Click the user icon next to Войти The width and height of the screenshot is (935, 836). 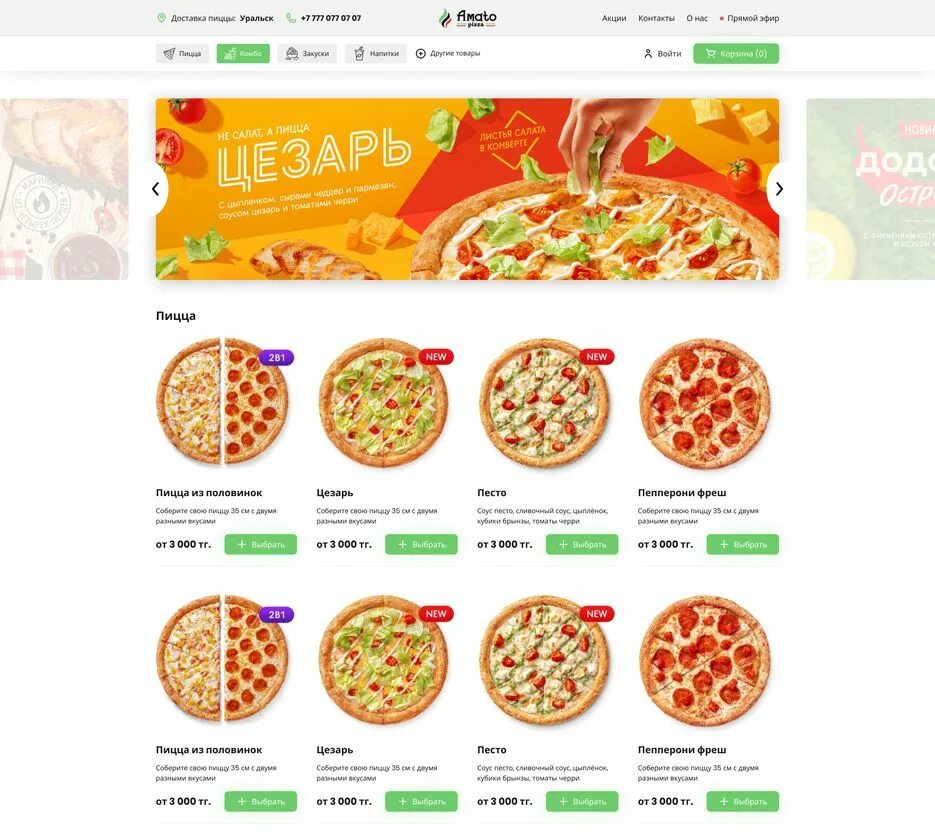click(648, 54)
